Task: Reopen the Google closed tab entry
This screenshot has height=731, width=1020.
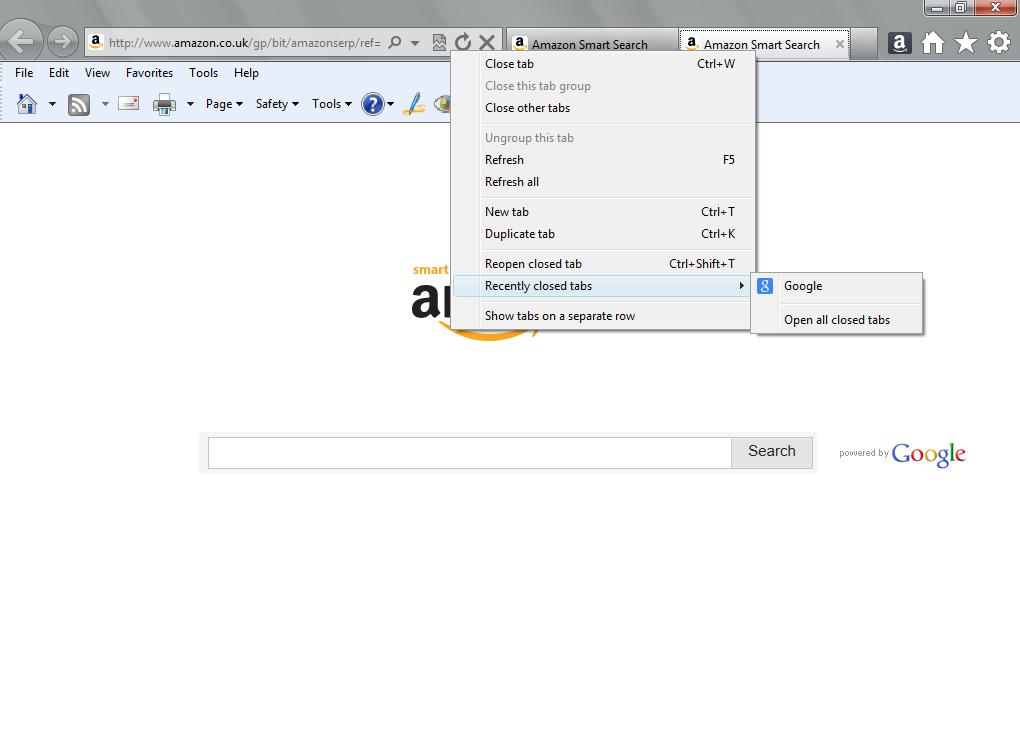Action: (837, 286)
